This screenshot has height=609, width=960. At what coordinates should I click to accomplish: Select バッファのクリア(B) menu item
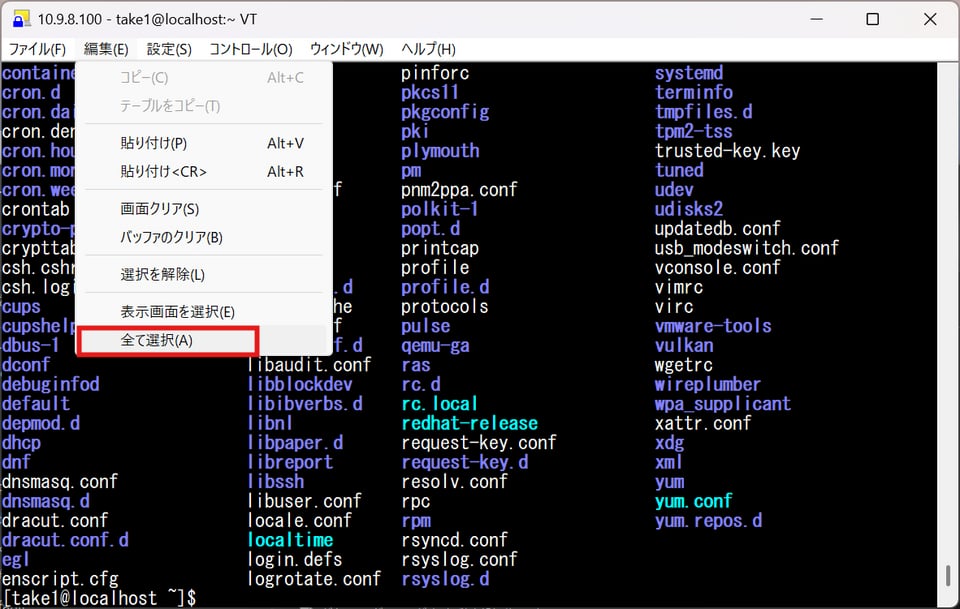tap(171, 237)
